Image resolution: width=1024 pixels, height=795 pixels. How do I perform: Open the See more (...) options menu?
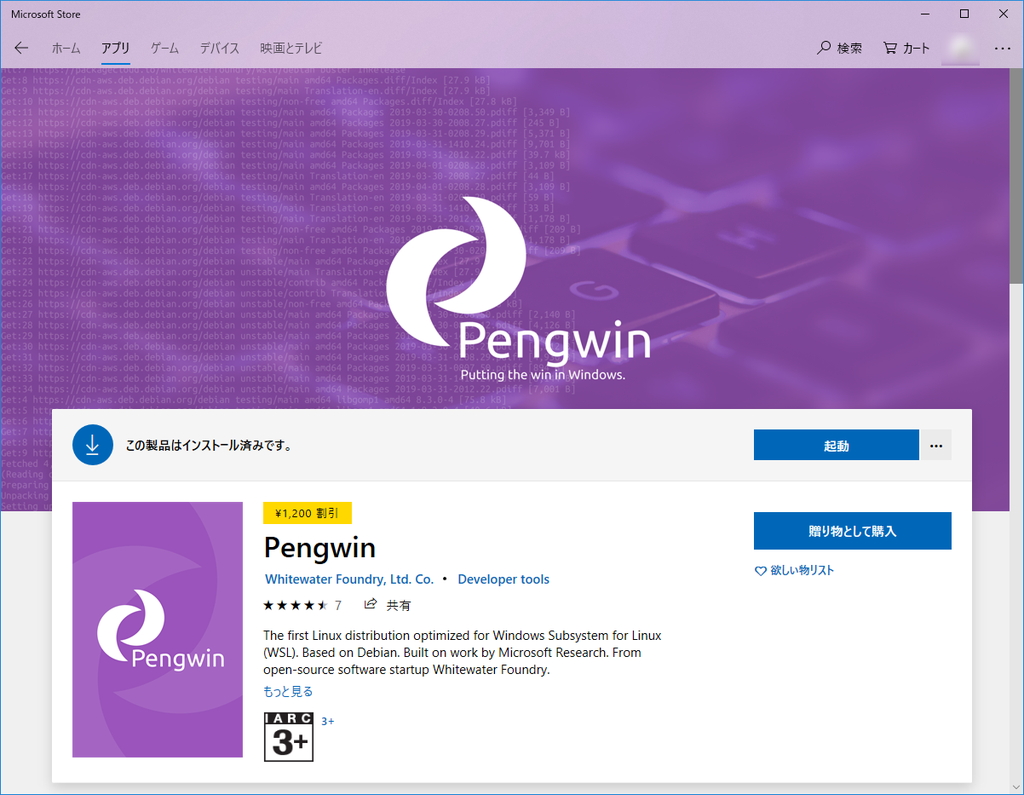click(1001, 47)
